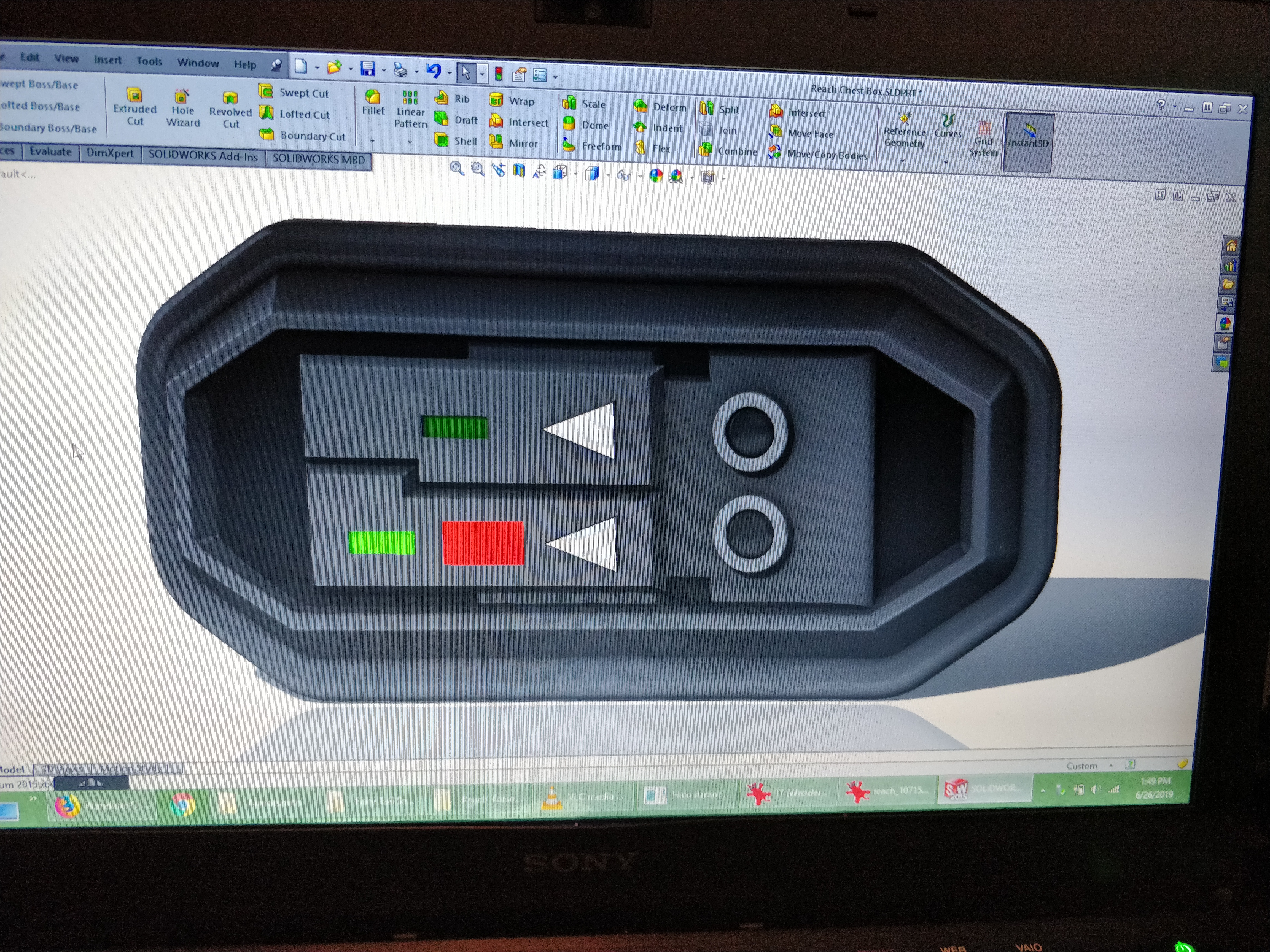Select the Deform tool
Image resolution: width=1270 pixels, height=952 pixels.
pyautogui.click(x=660, y=107)
